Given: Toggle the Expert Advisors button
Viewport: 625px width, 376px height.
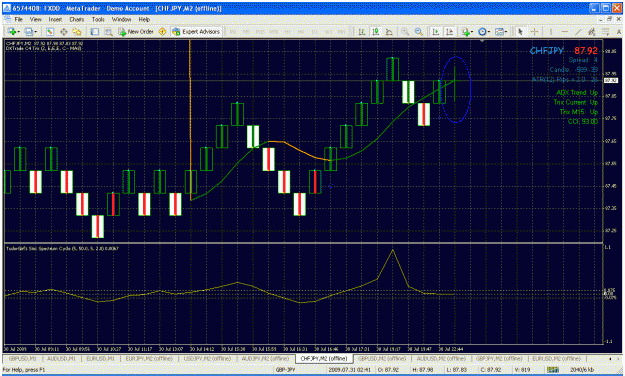Looking at the screenshot, I should pos(196,31).
